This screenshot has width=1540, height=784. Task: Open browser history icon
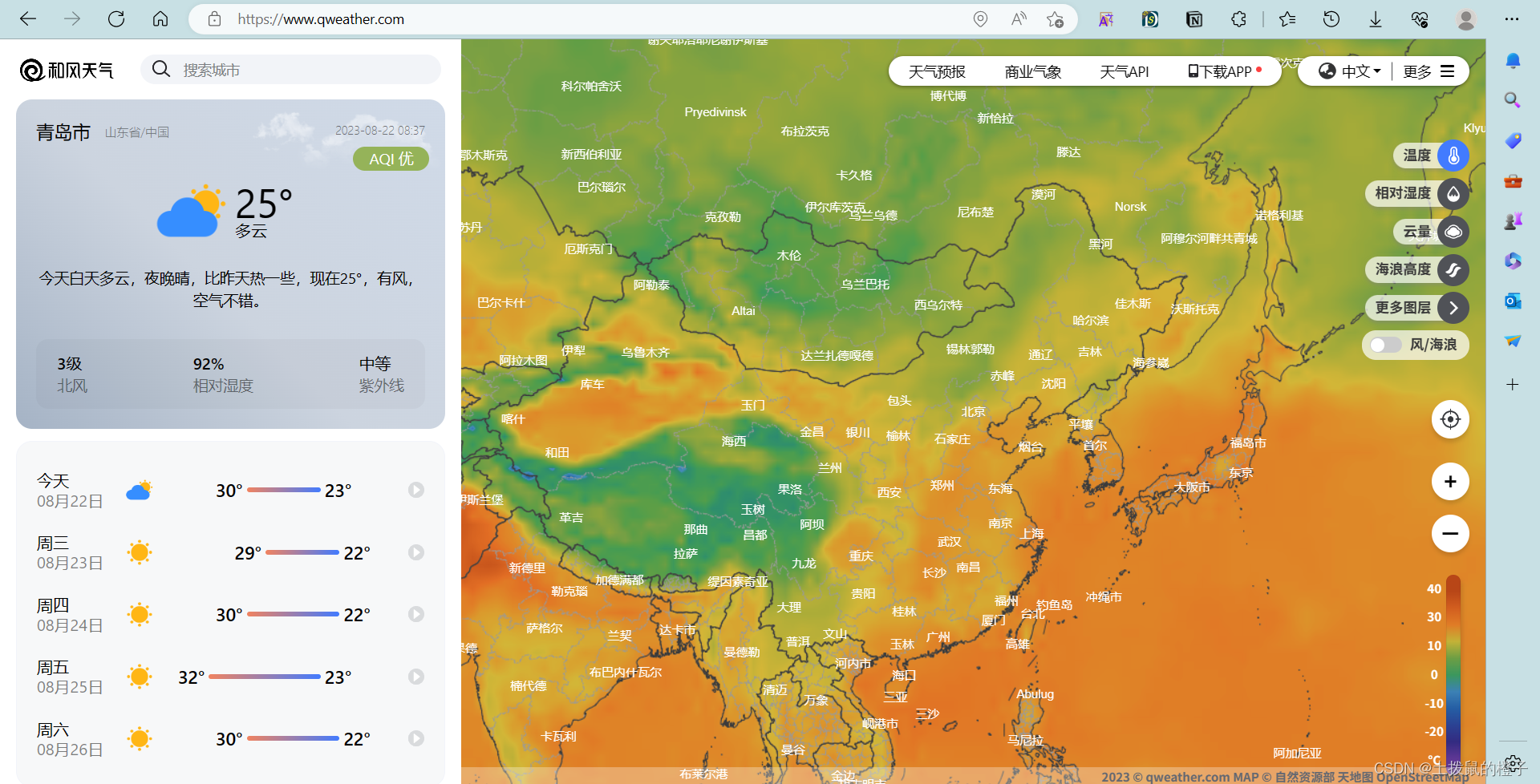[1331, 19]
